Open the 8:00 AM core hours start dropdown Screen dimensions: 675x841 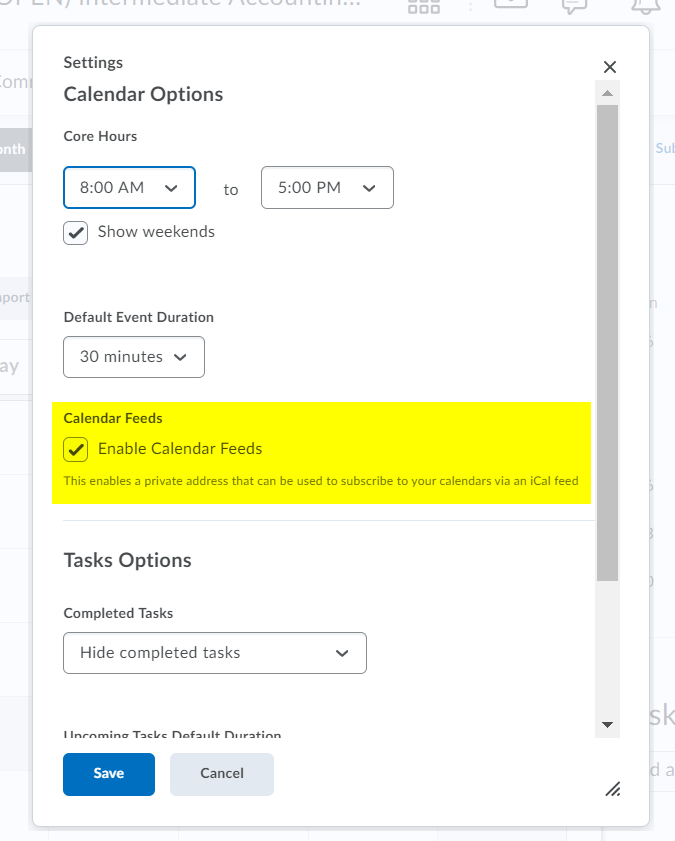(129, 188)
